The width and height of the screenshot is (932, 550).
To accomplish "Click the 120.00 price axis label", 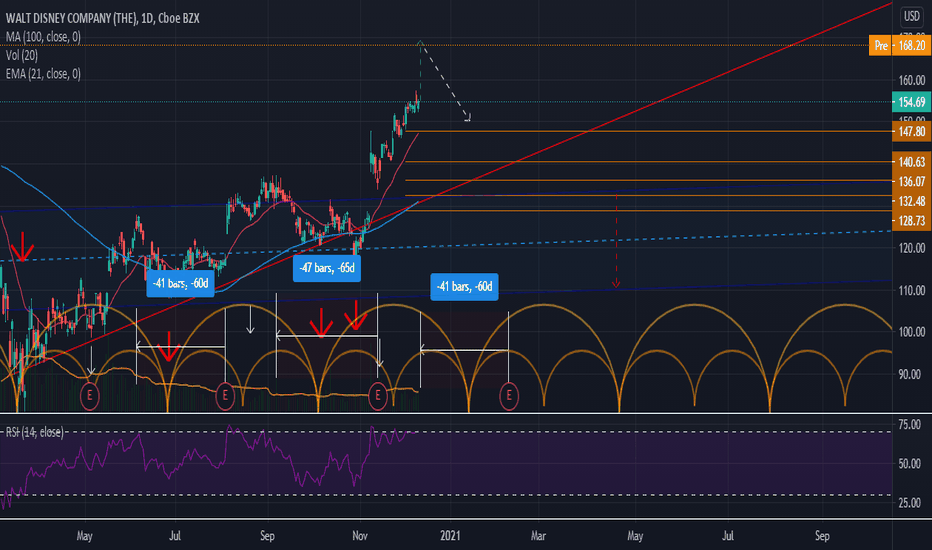I will pyautogui.click(x=911, y=248).
